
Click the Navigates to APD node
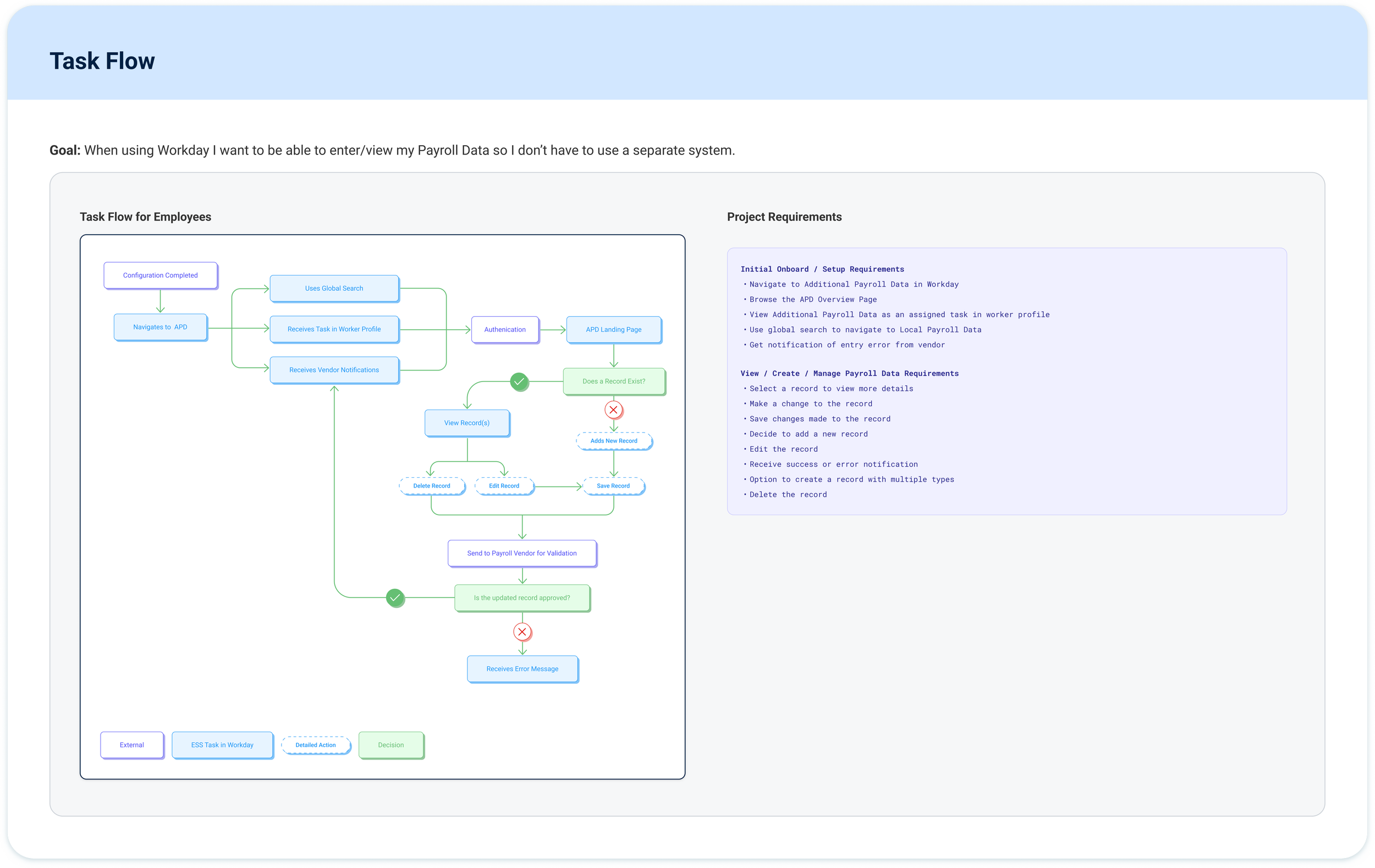[161, 327]
